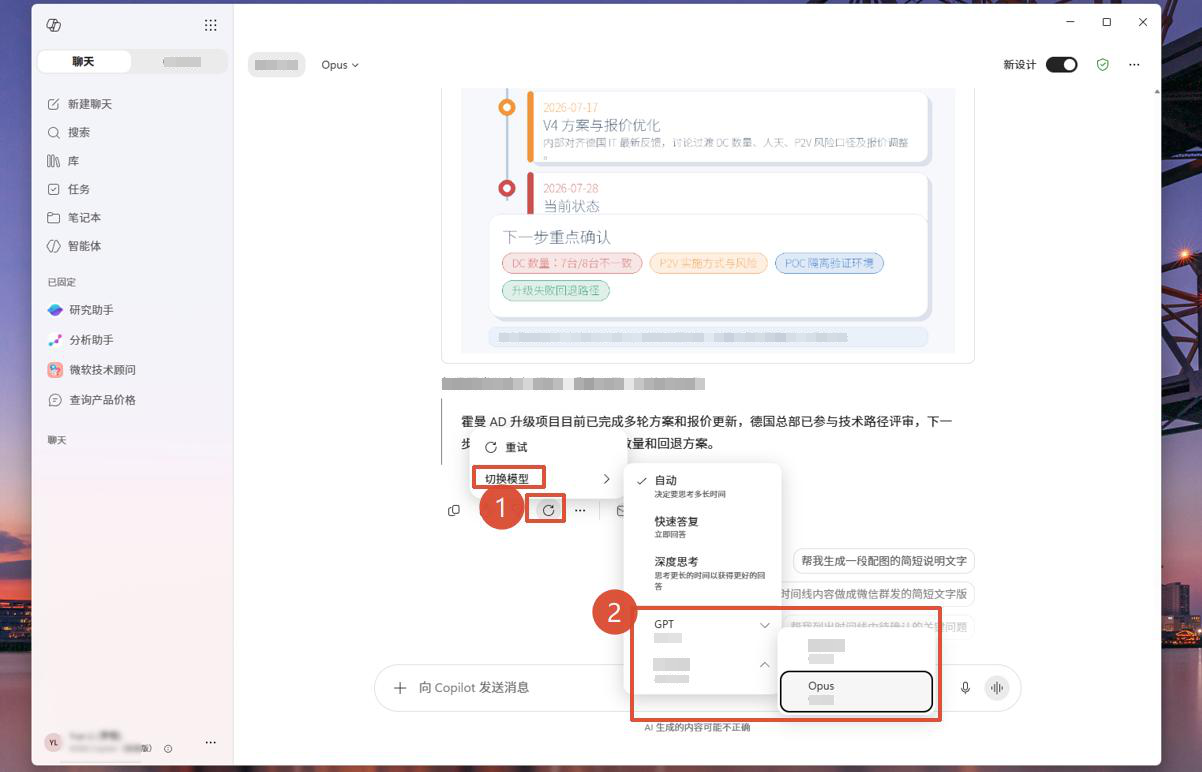The image size is (1202, 772).
Task: Select the 快速答复 mode option
Action: [702, 527]
